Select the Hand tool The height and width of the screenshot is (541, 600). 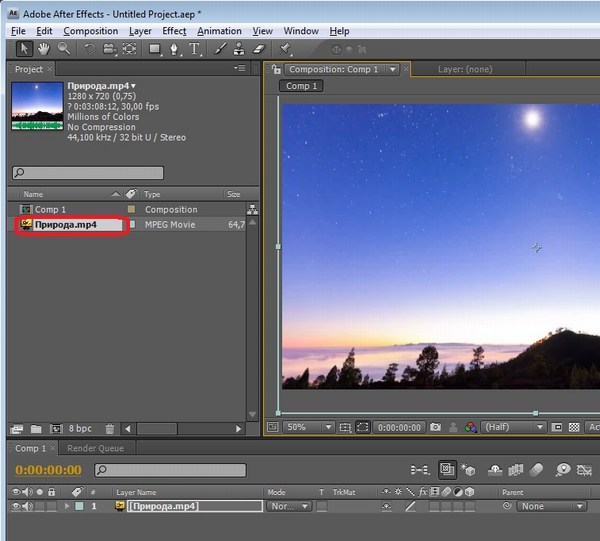pyautogui.click(x=45, y=48)
